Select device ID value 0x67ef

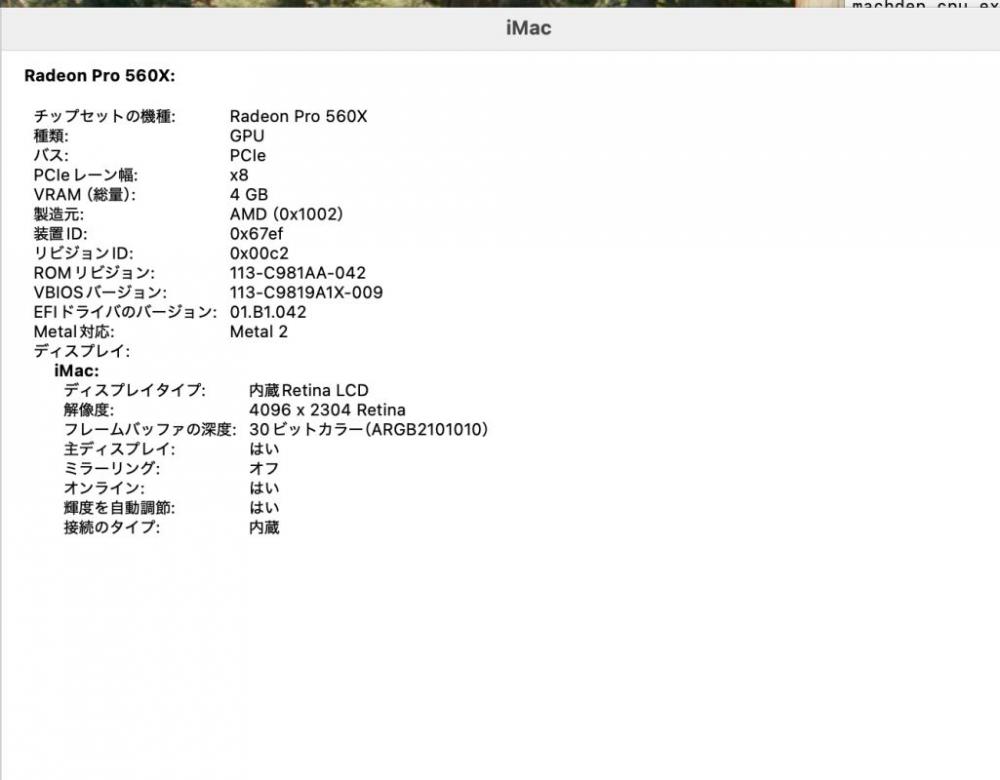point(256,234)
